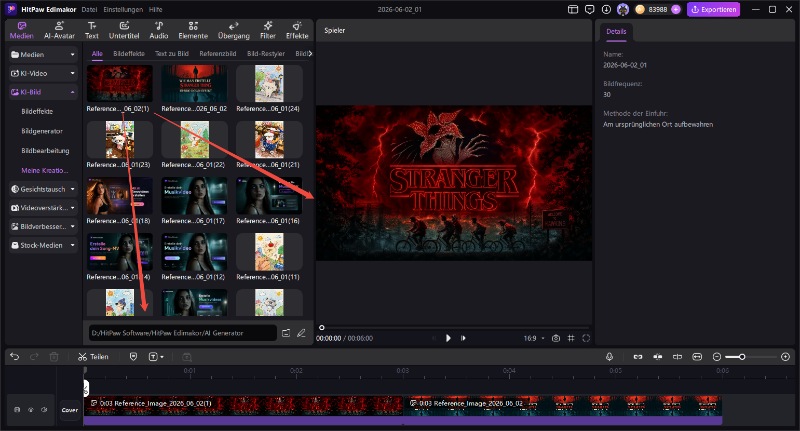Click the Exportieren button
Image resolution: width=800 pixels, height=431 pixels.
point(713,9)
